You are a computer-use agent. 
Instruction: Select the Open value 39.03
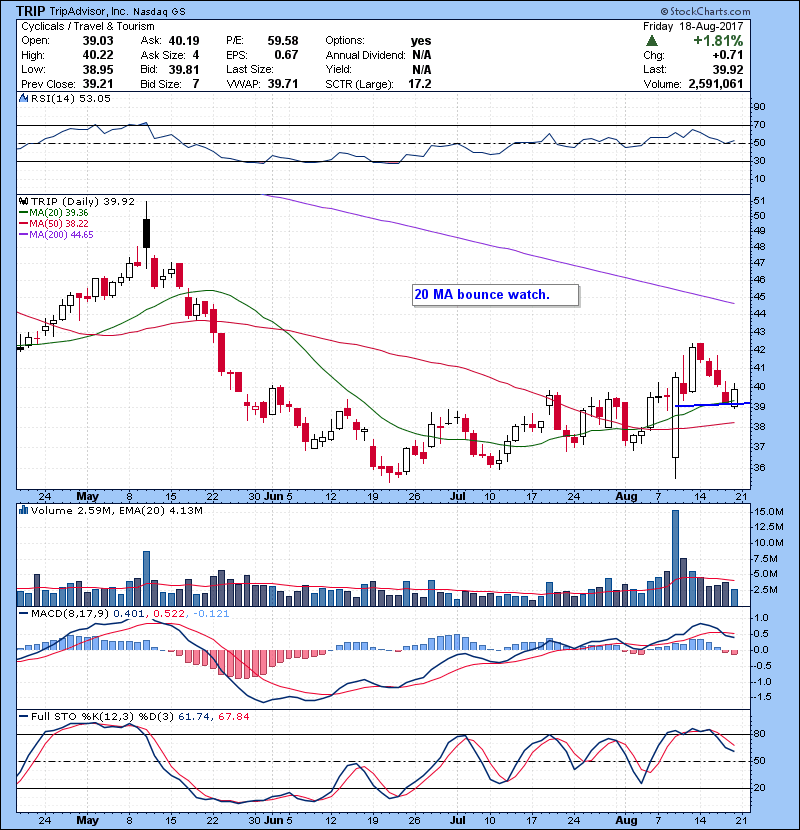(x=98, y=41)
